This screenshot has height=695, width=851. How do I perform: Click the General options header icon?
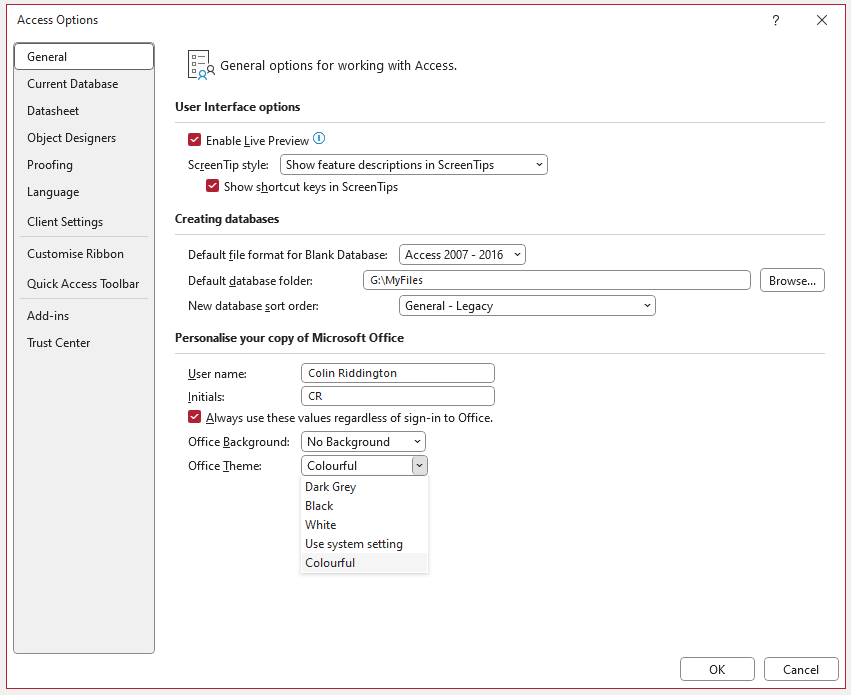pos(201,65)
